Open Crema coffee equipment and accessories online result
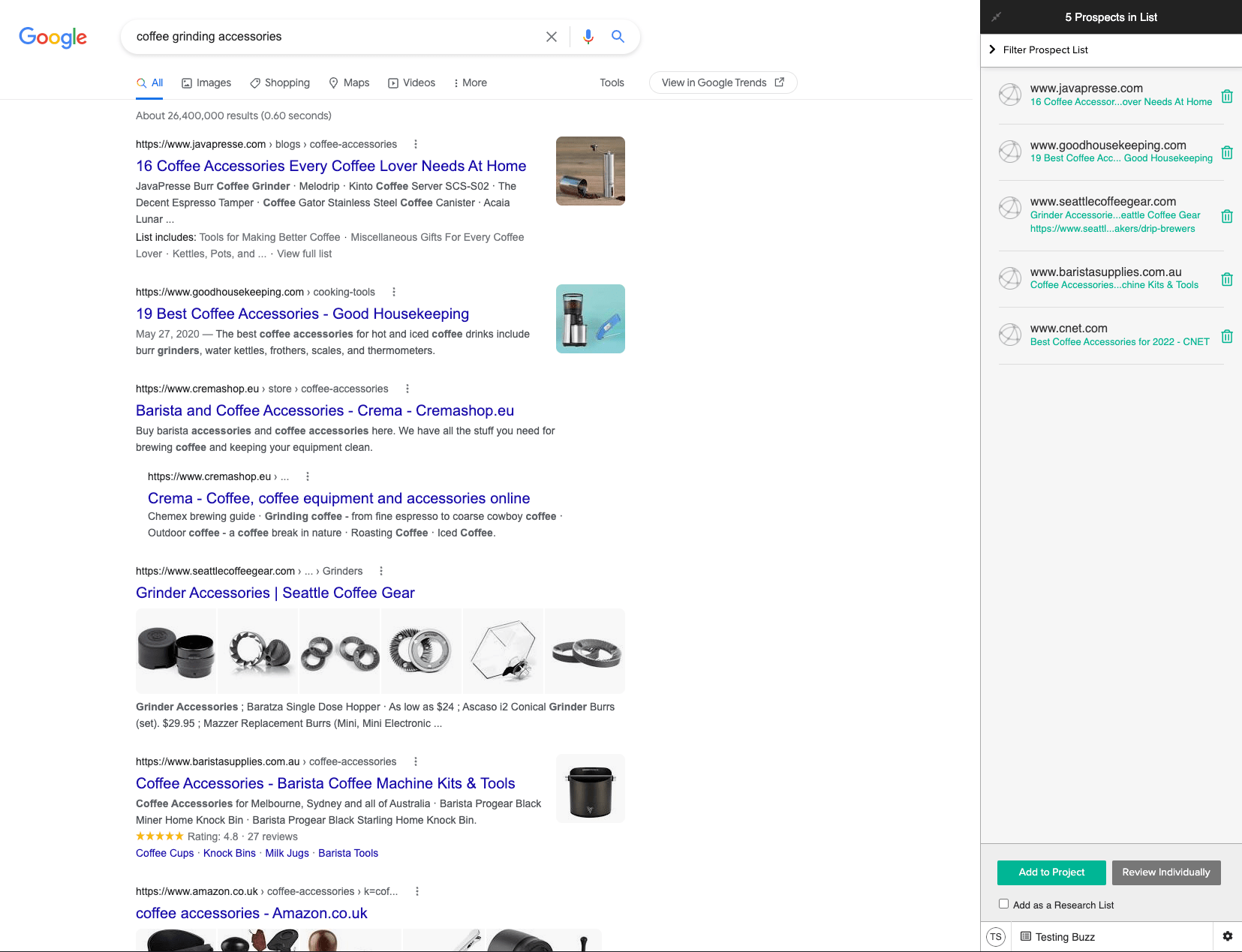The height and width of the screenshot is (952, 1242). tap(339, 498)
